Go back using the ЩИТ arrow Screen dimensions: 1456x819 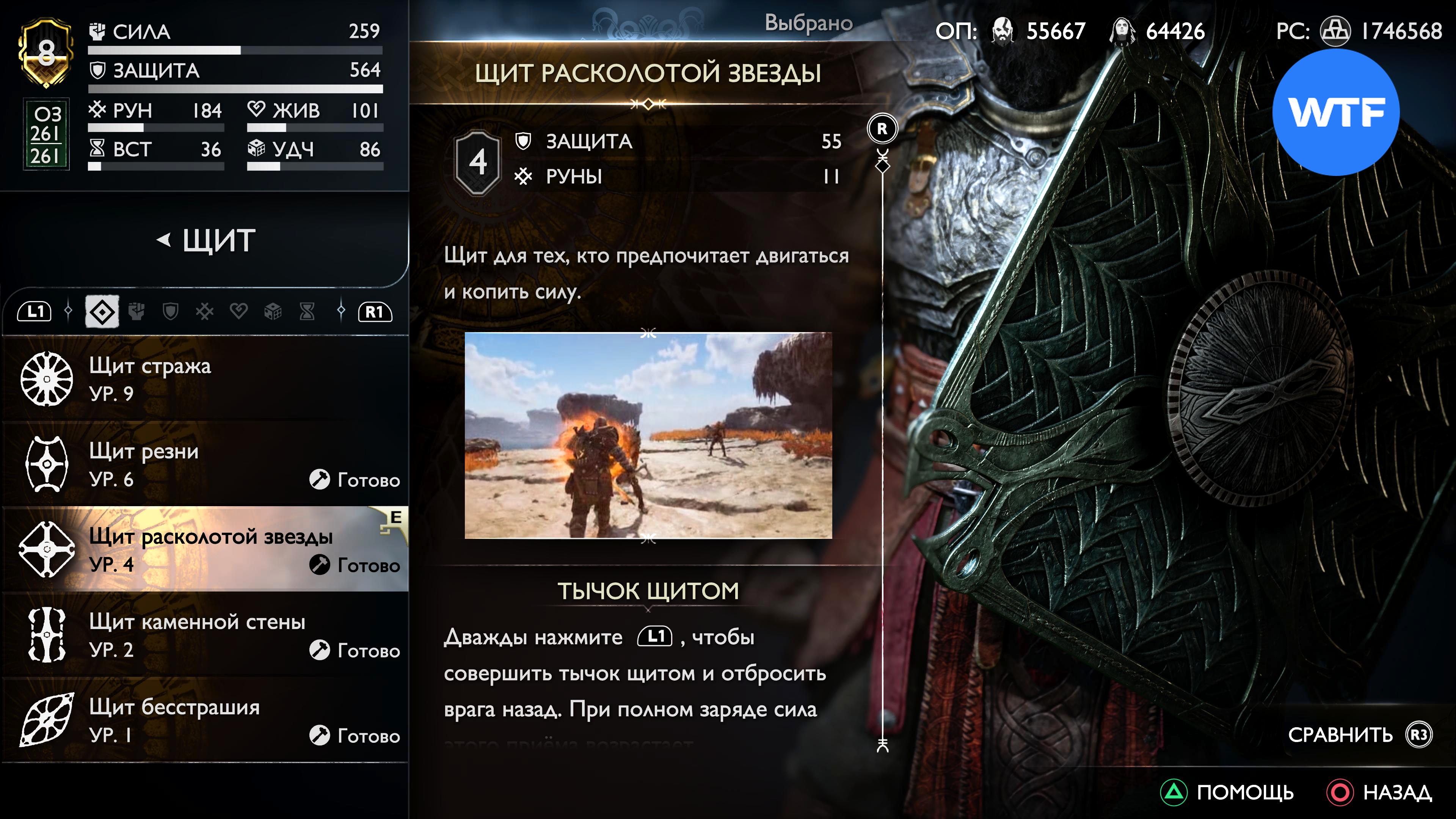coord(206,241)
